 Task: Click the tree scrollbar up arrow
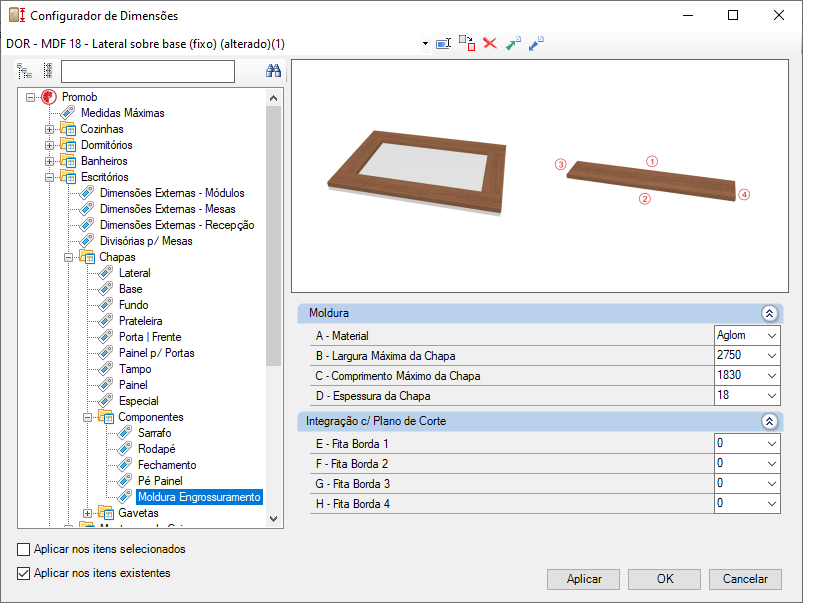tap(274, 98)
